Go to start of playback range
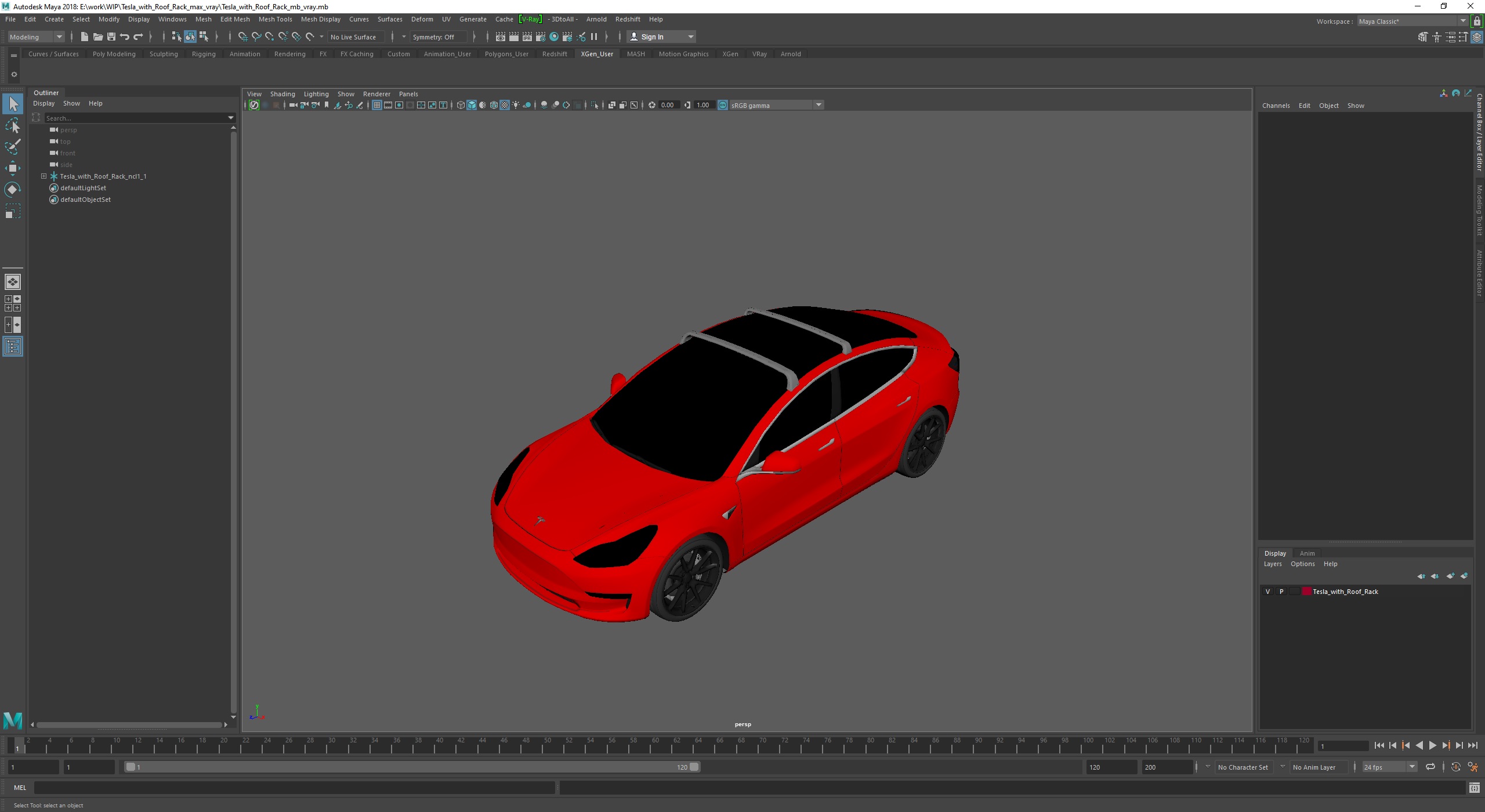Screen dimensions: 1485x812 click(1379, 746)
